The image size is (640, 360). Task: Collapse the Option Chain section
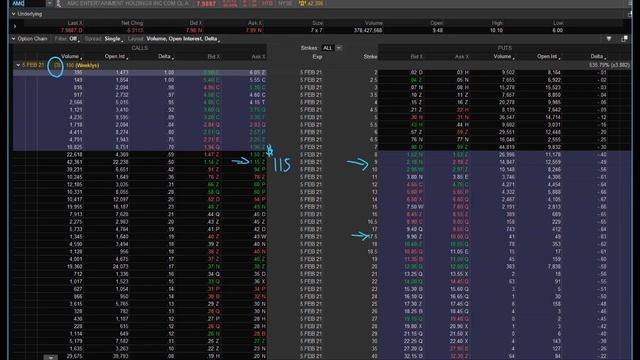click(x=13, y=39)
